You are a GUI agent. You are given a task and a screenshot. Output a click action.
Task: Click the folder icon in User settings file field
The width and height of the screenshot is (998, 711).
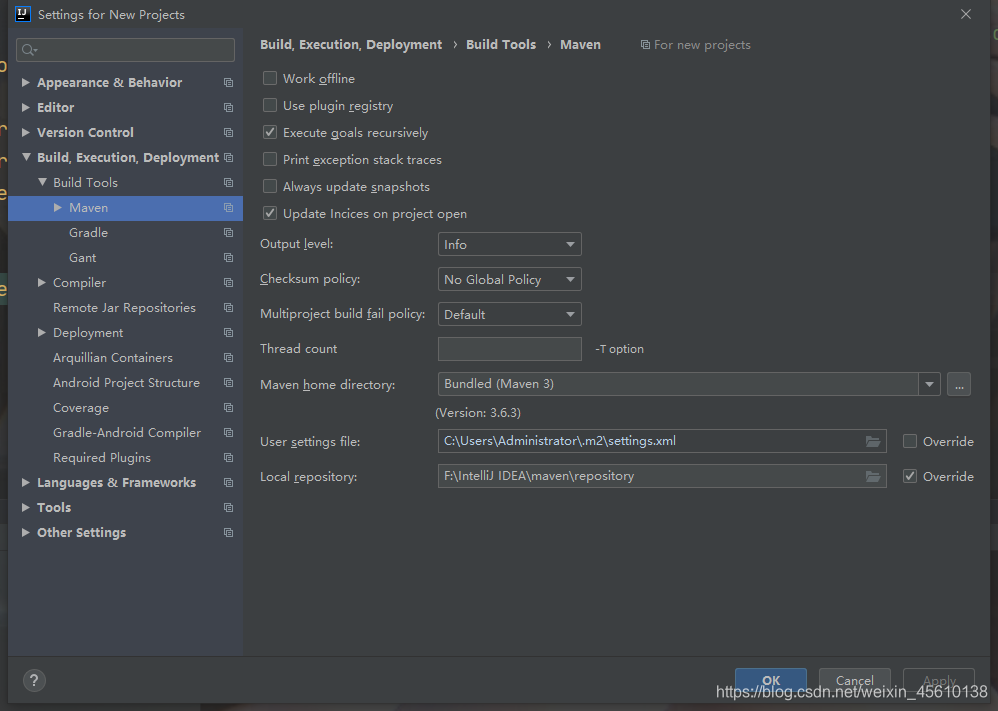pyautogui.click(x=873, y=441)
